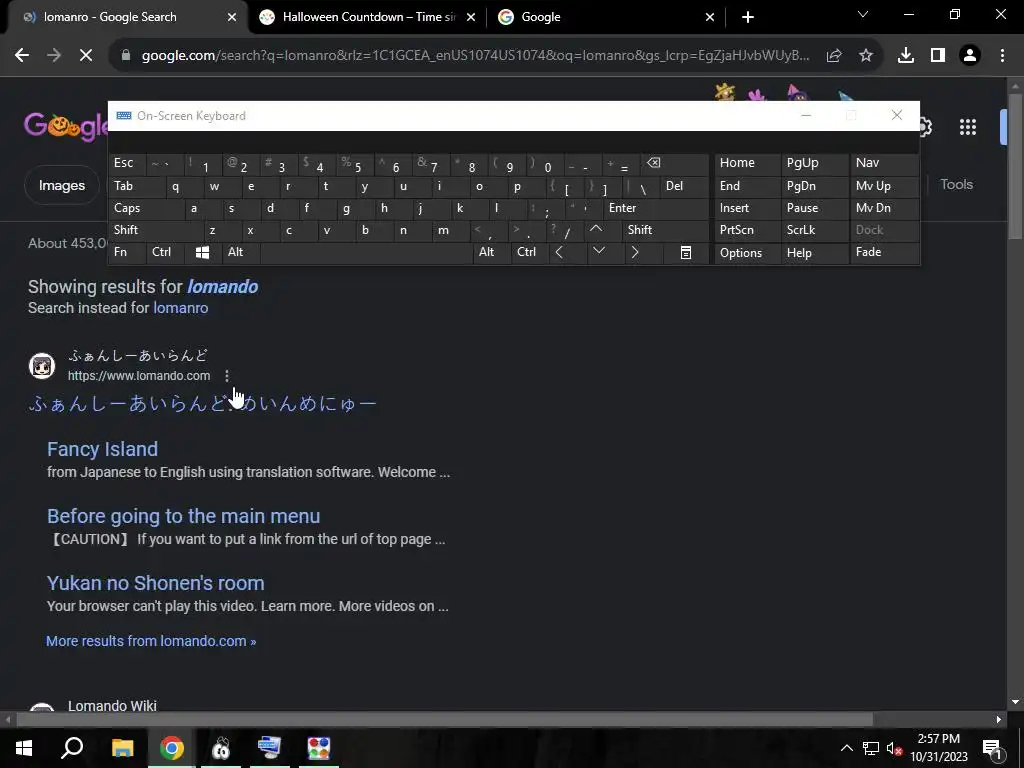This screenshot has width=1024, height=768.
Task: Open Before going to the main menu link
Action: pos(184,517)
